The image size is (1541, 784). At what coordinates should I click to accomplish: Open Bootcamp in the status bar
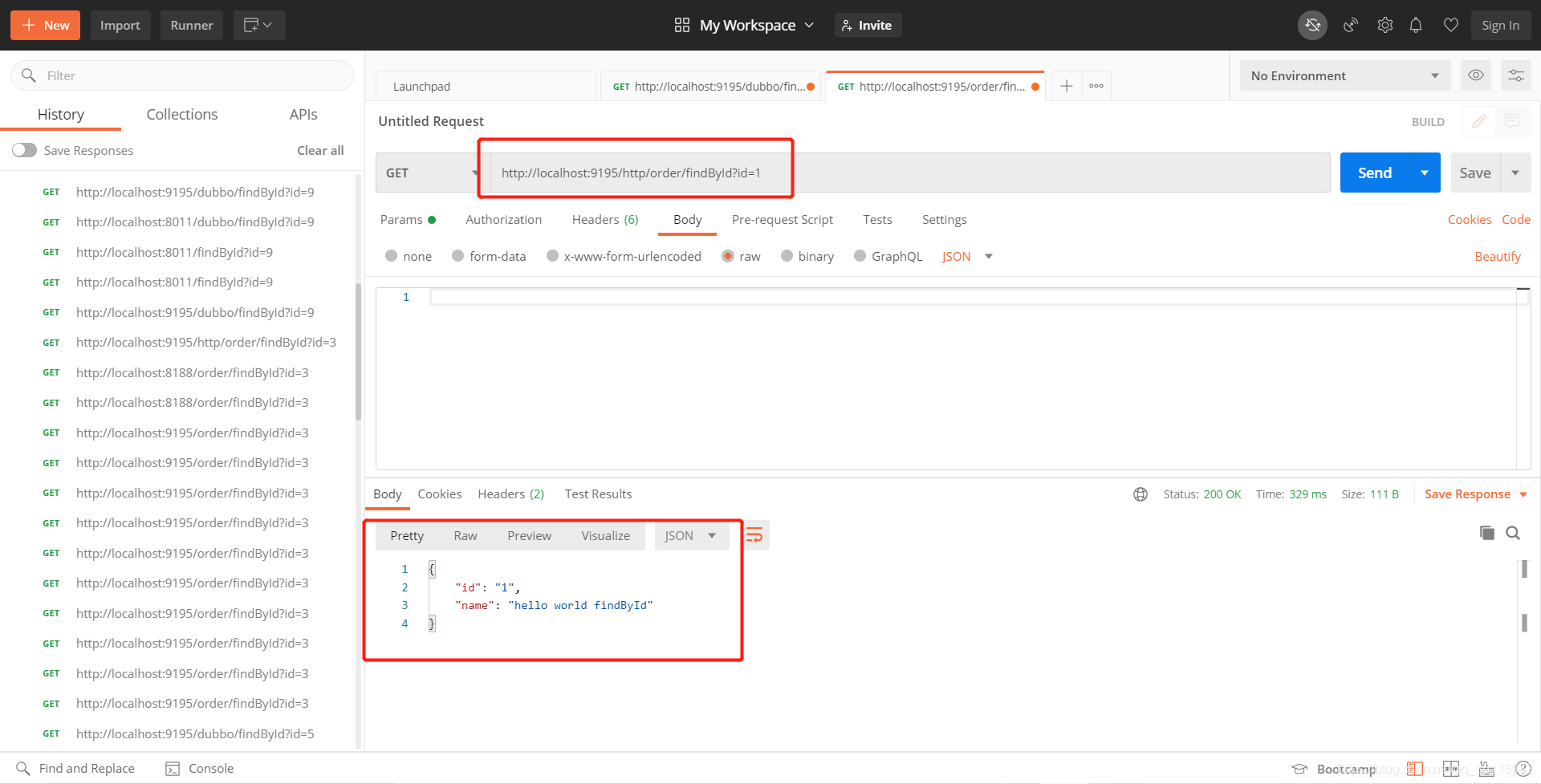click(1334, 769)
